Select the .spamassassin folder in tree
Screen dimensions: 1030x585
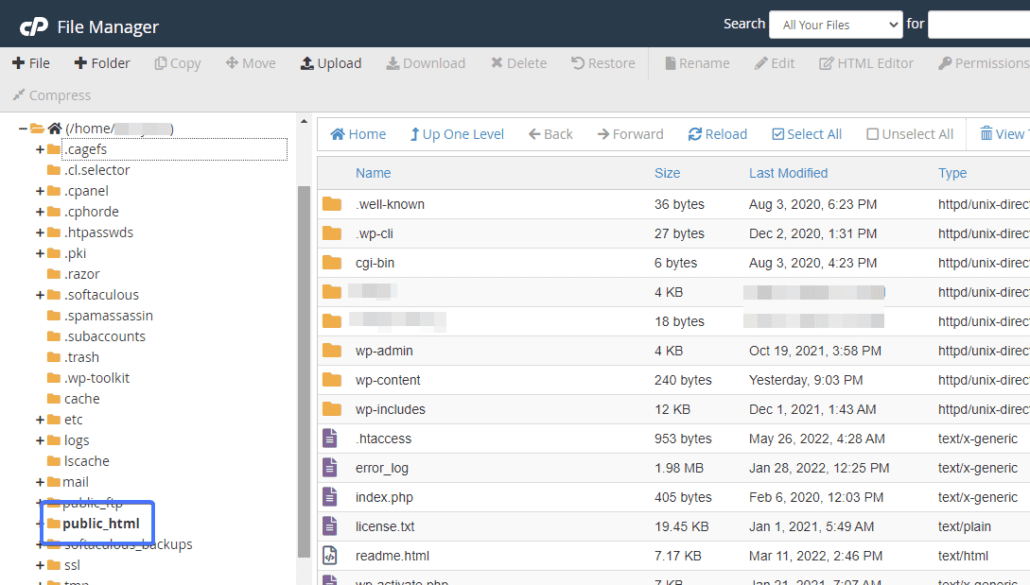tap(108, 316)
